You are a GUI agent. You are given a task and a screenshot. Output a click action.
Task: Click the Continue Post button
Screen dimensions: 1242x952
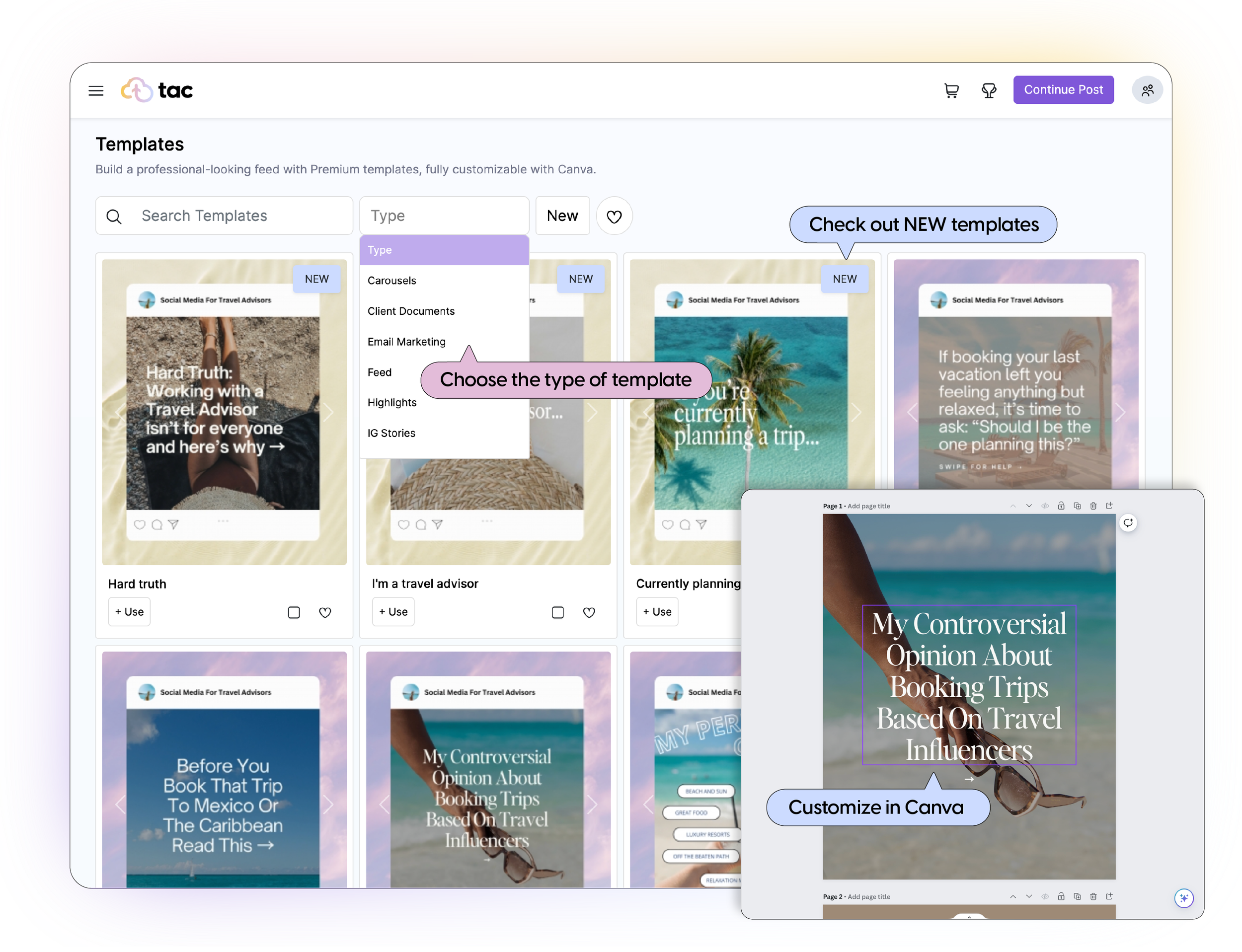1063,90
